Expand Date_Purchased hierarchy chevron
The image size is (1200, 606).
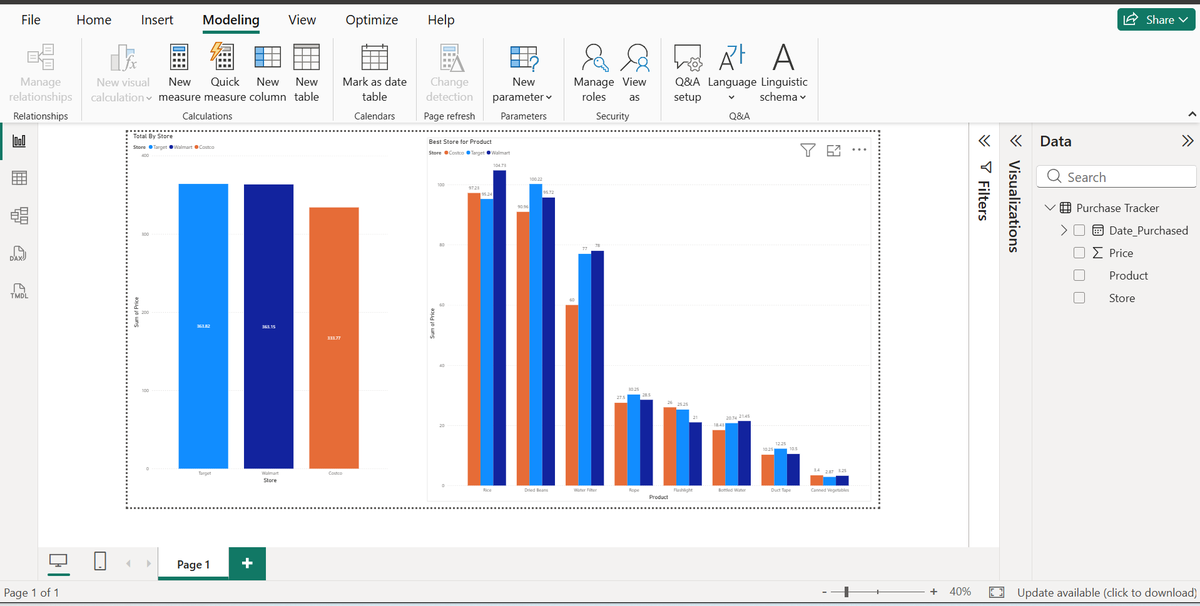tap(1064, 230)
